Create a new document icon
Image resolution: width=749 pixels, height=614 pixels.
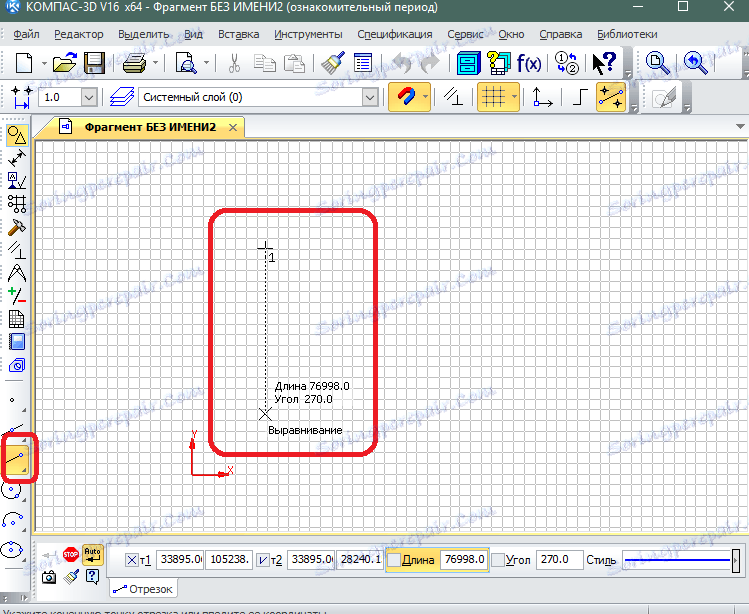point(24,63)
